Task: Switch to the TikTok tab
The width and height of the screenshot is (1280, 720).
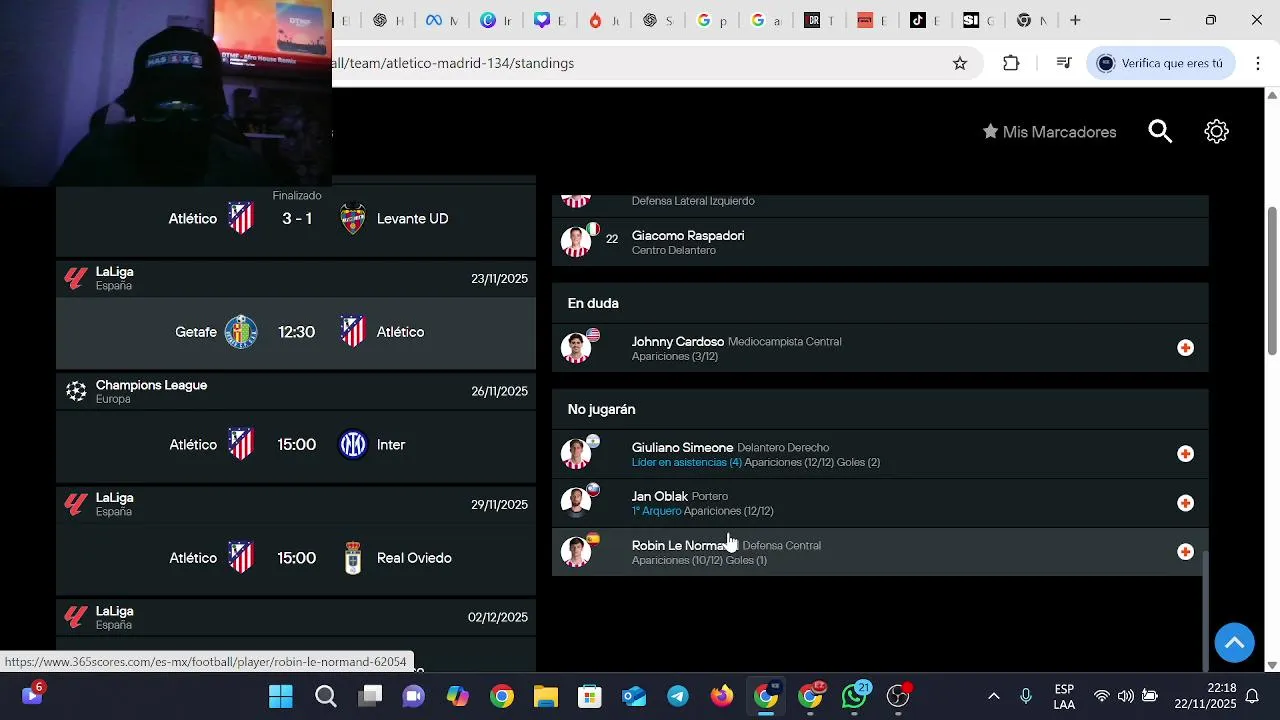Action: pos(926,20)
